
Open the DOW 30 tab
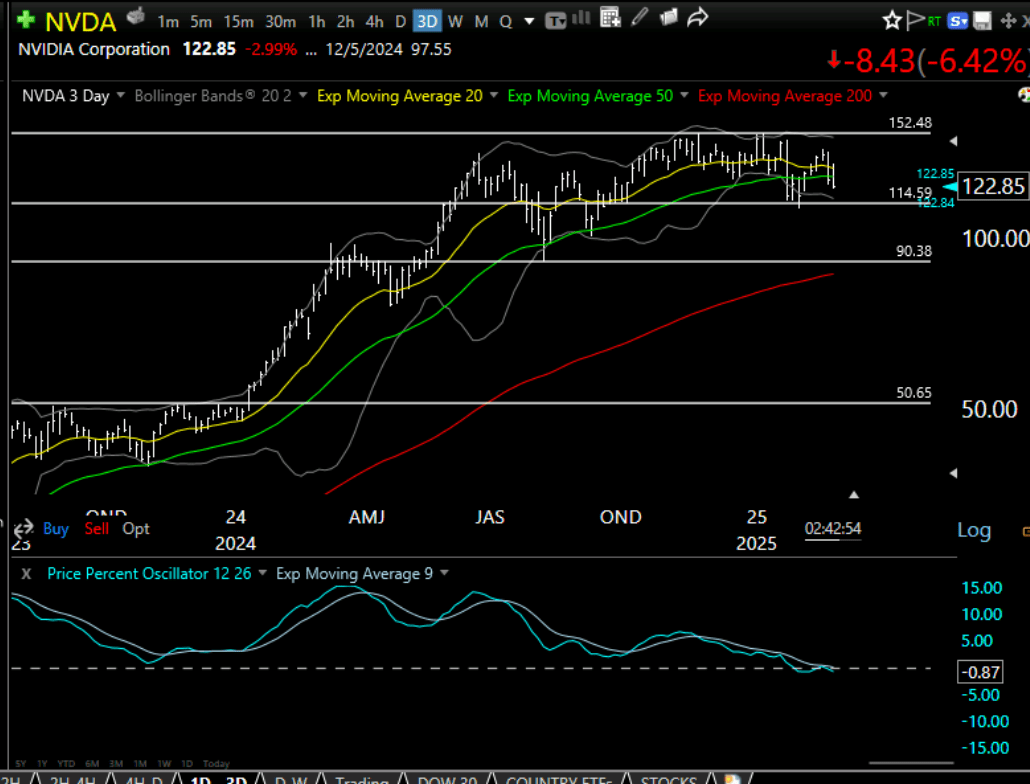(x=446, y=779)
